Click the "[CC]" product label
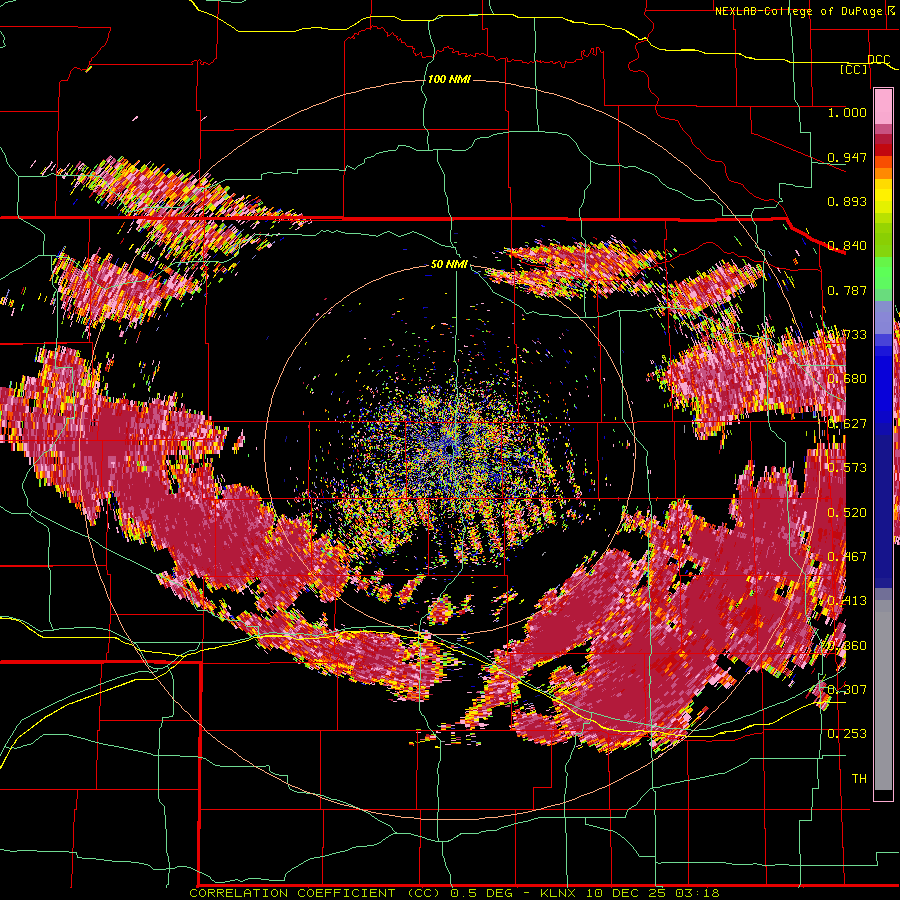 (854, 69)
